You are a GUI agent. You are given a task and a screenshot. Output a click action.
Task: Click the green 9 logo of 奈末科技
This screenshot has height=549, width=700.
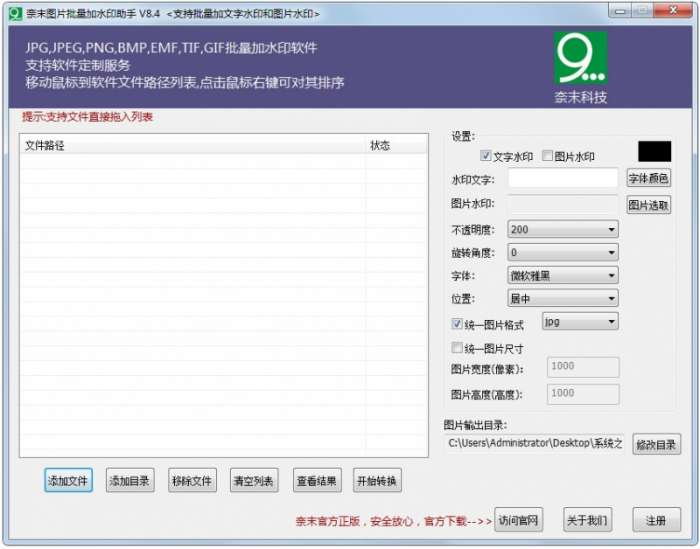click(x=581, y=58)
